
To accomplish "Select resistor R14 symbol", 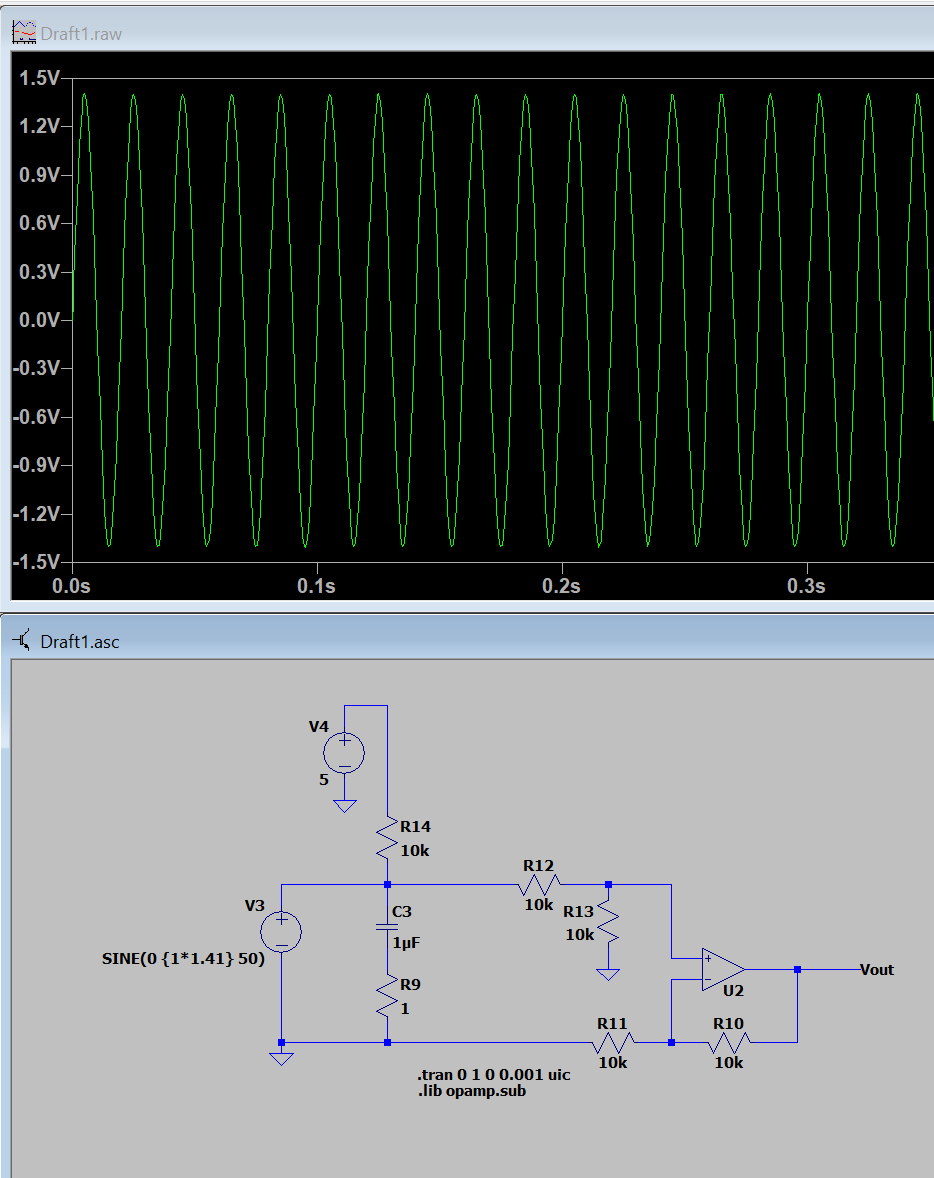I will [x=387, y=838].
